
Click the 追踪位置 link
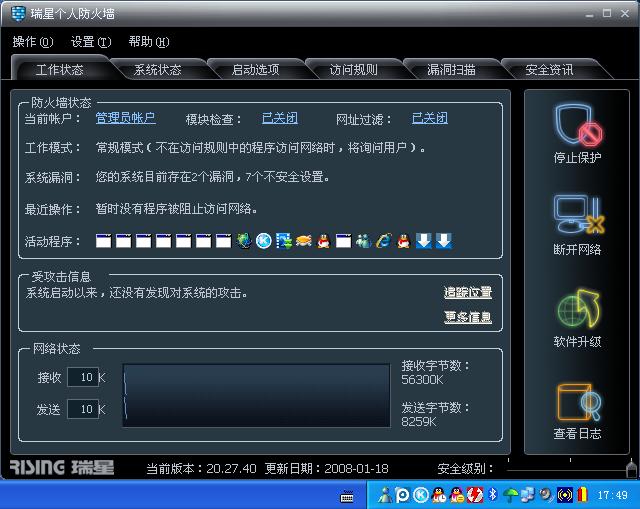coord(468,292)
